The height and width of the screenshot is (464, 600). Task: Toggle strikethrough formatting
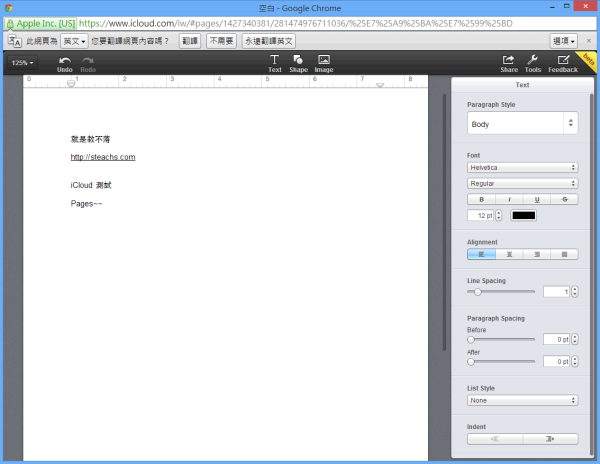point(564,199)
